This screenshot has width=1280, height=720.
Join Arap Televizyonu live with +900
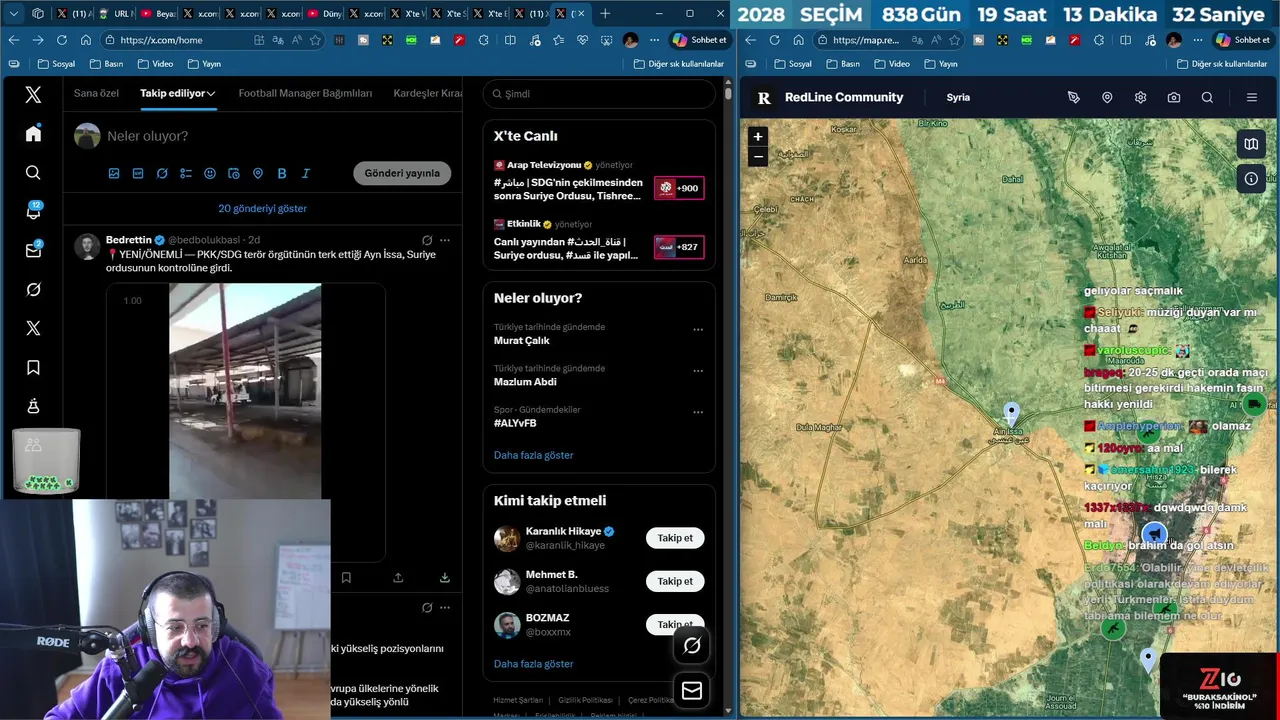679,188
